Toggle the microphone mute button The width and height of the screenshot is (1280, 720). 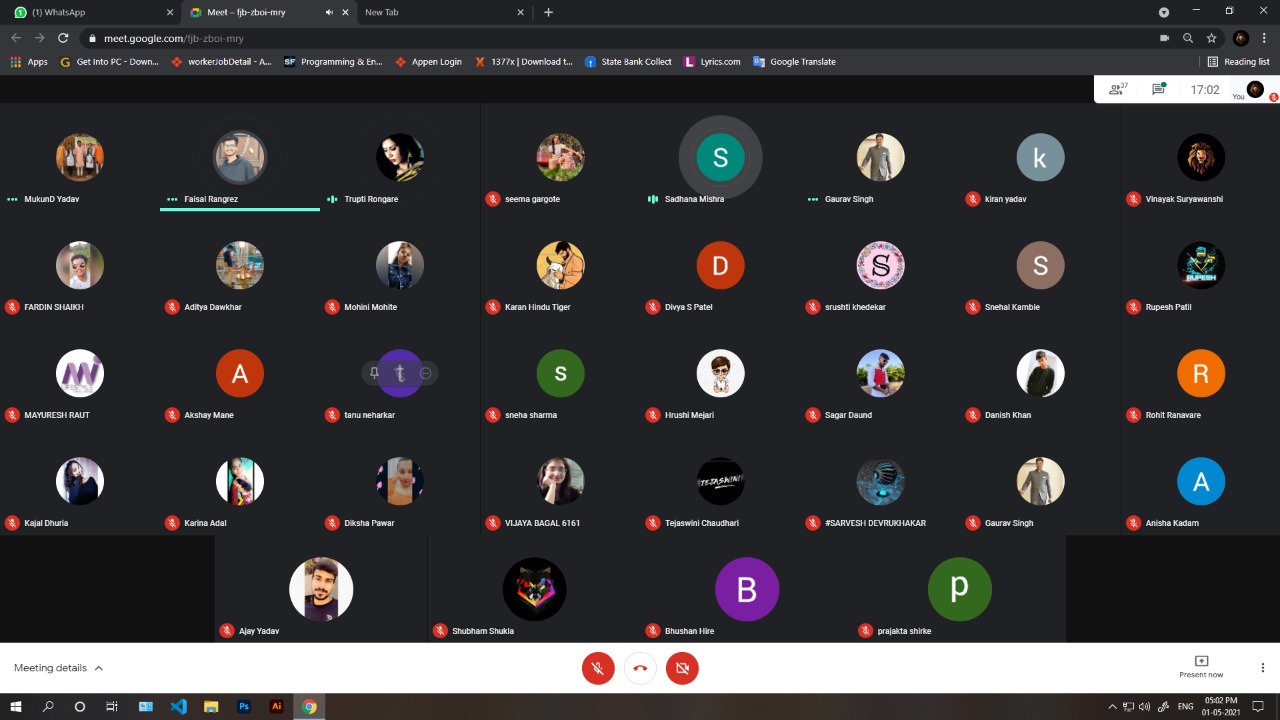[x=598, y=668]
